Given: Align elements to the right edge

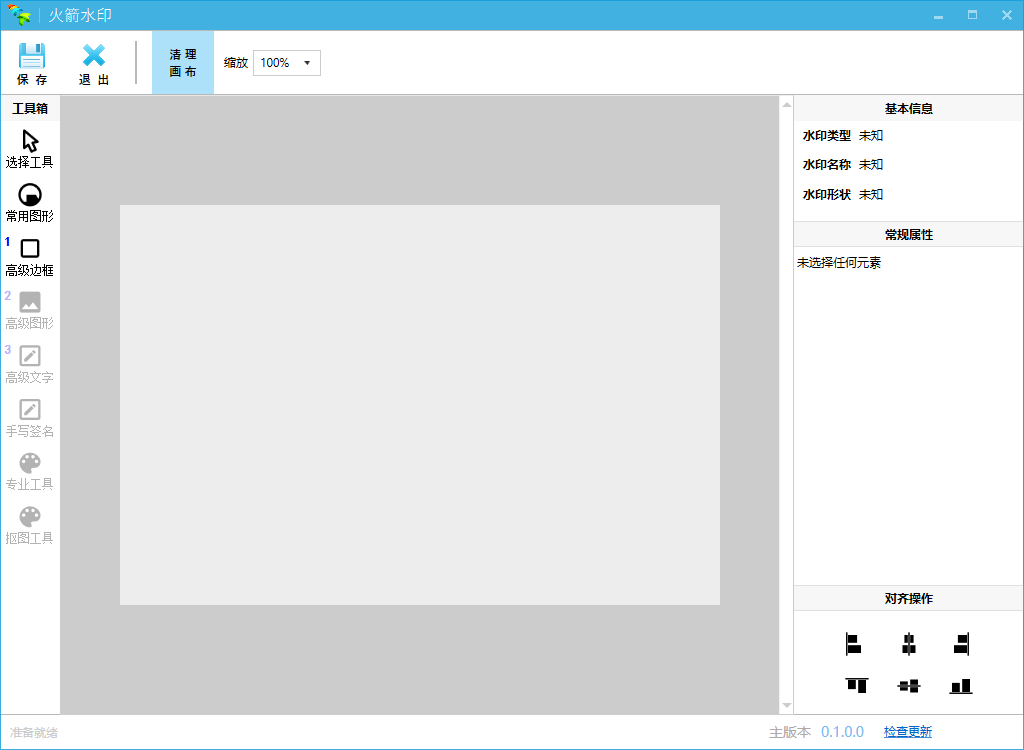Looking at the screenshot, I should point(961,644).
